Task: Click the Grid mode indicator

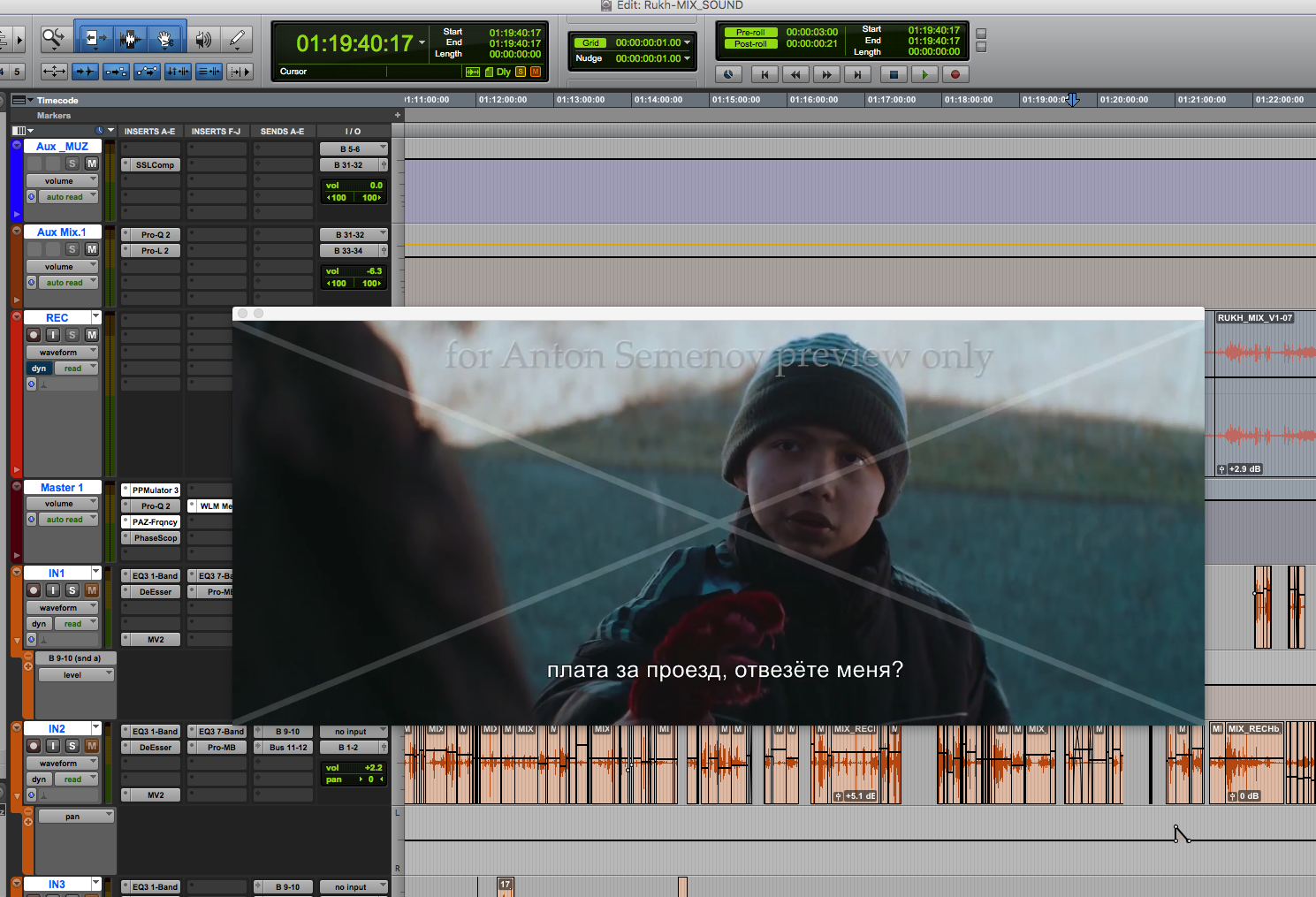Action: [x=590, y=42]
